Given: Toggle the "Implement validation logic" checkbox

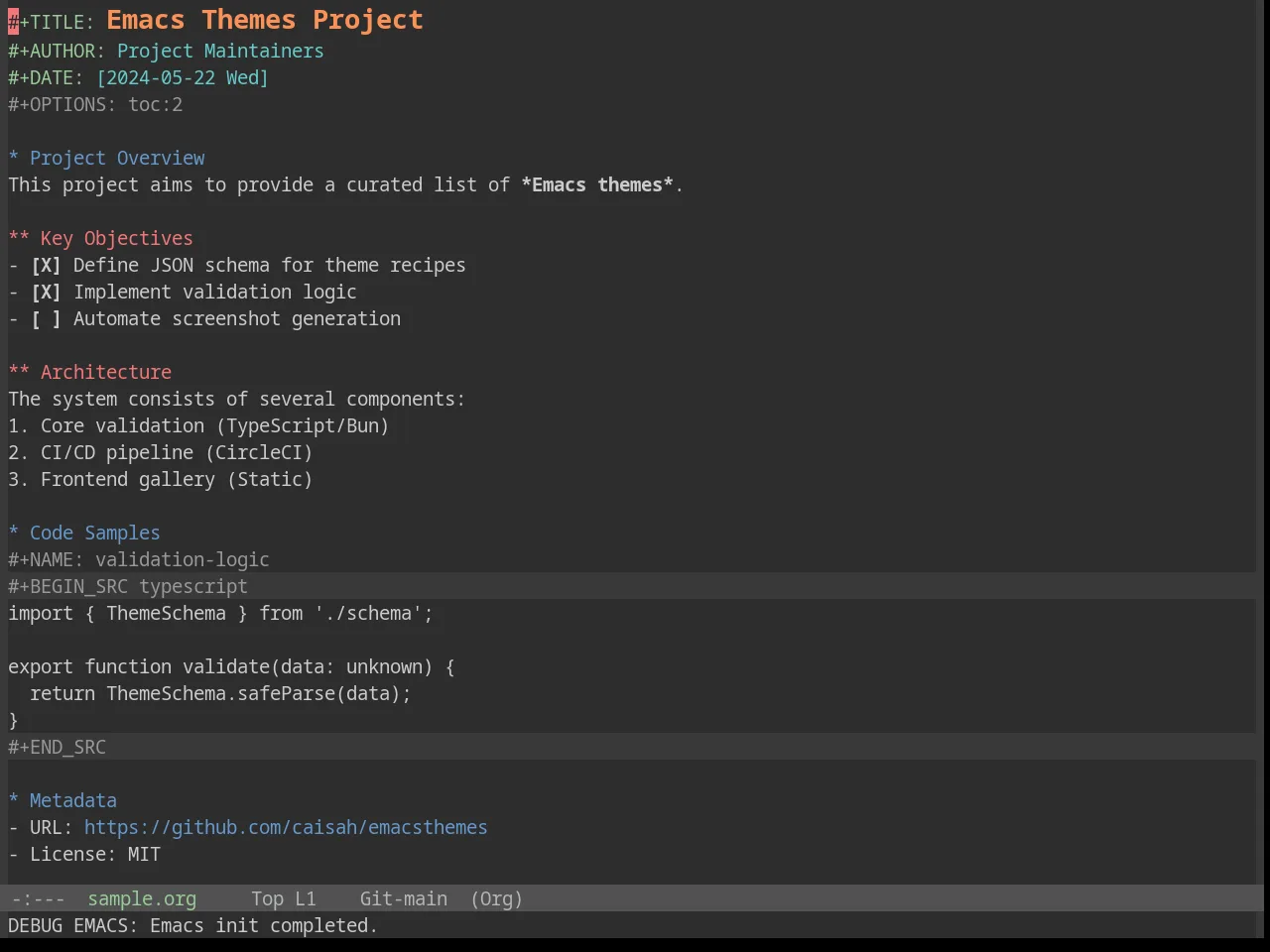Looking at the screenshot, I should (46, 293).
